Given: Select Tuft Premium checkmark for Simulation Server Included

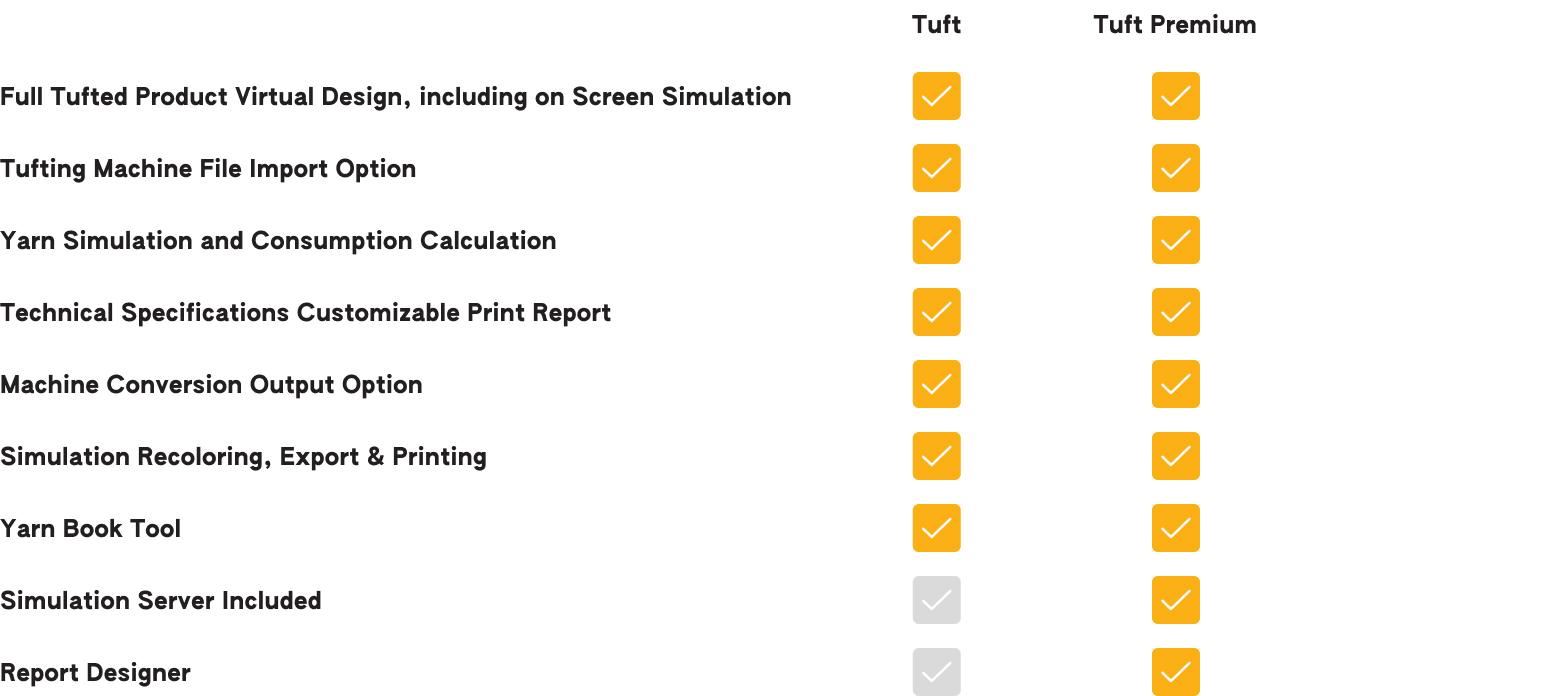Looking at the screenshot, I should point(1175,600).
